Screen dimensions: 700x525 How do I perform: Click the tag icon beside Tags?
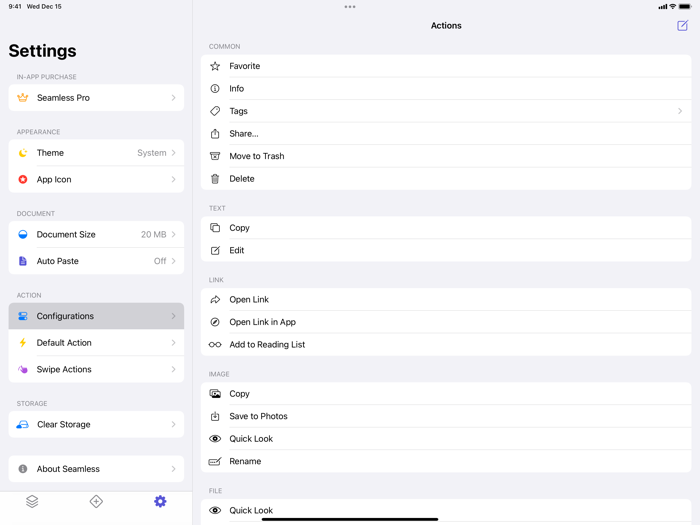[x=215, y=111]
